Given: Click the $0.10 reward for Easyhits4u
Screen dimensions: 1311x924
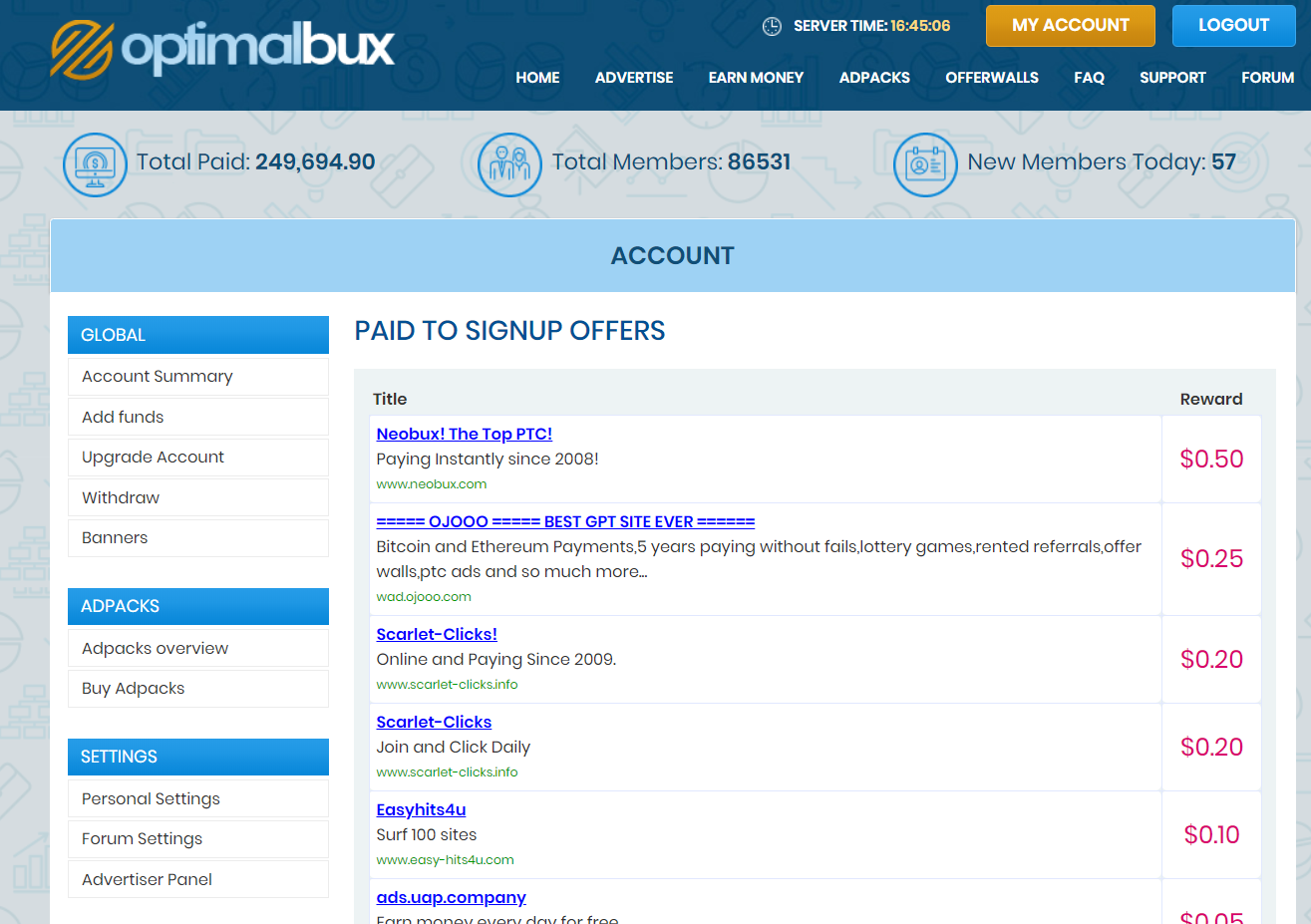Looking at the screenshot, I should [1211, 834].
